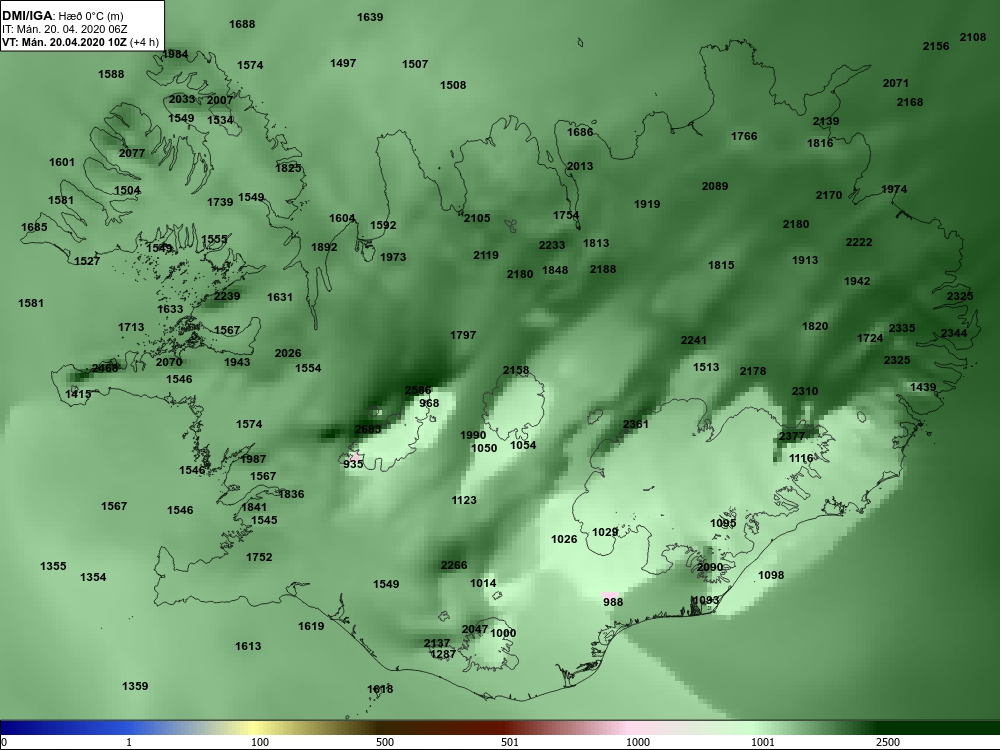This screenshot has width=1000, height=750.
Task: Click the pink section of the color scale
Action: coord(628,728)
